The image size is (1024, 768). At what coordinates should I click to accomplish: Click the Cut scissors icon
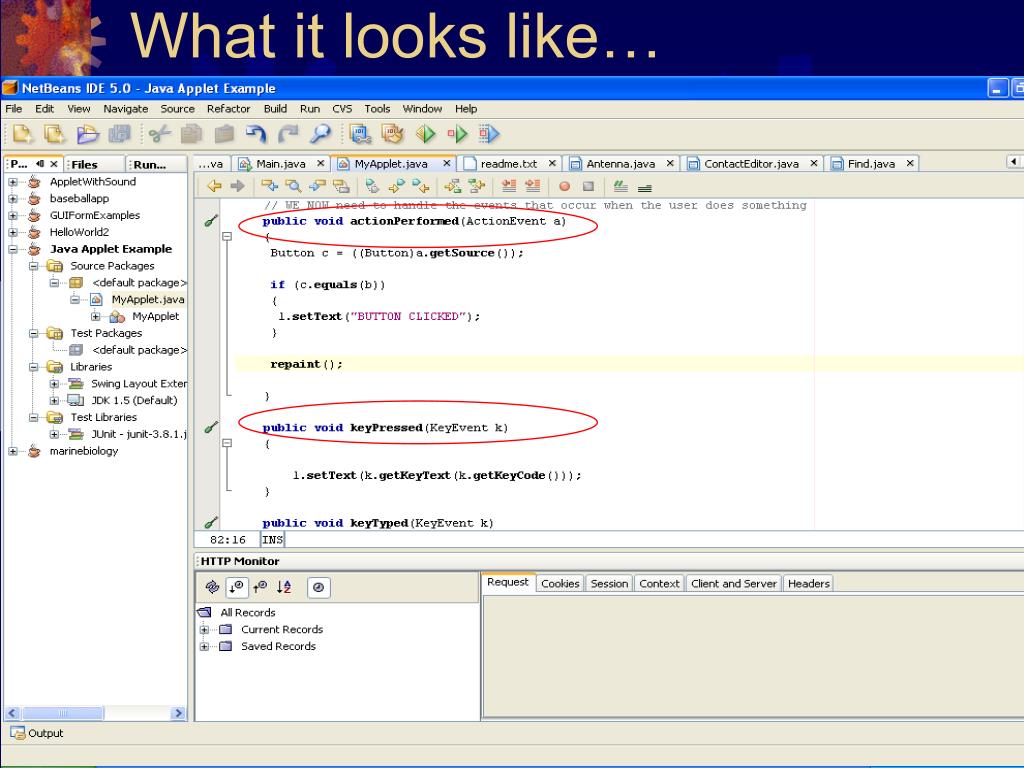[159, 135]
